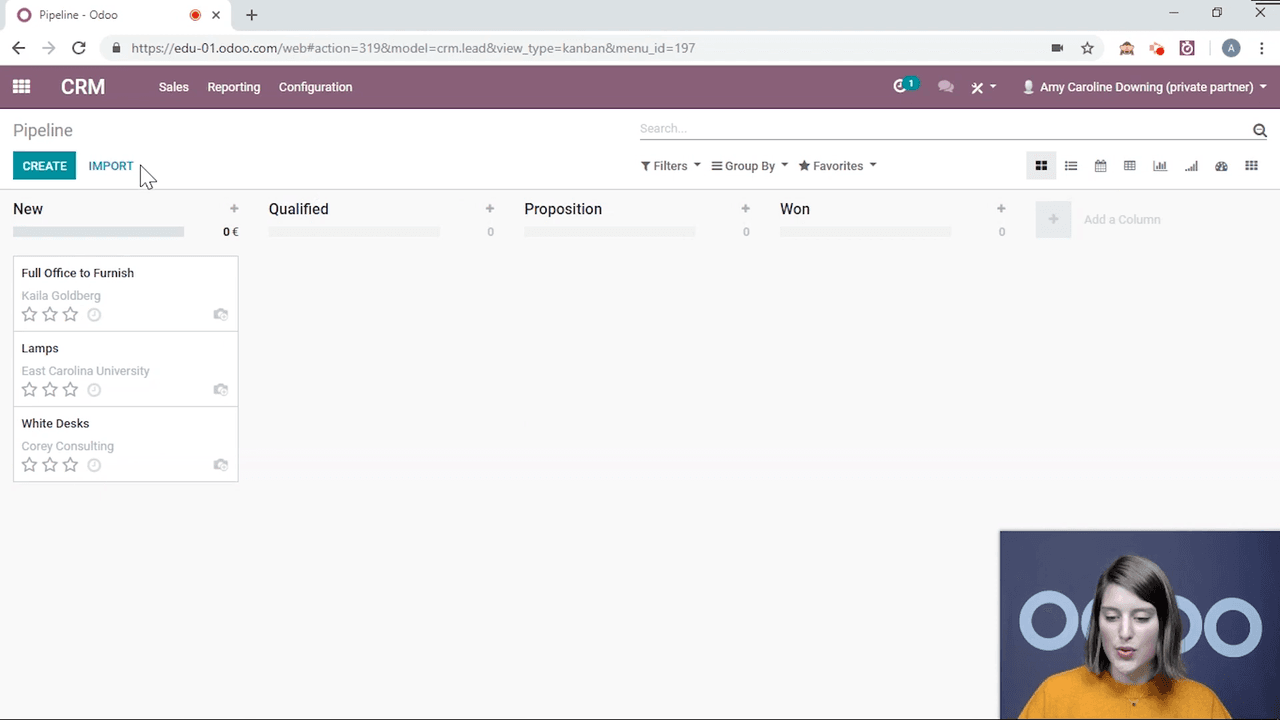Expand the Group By dropdown

tap(749, 166)
